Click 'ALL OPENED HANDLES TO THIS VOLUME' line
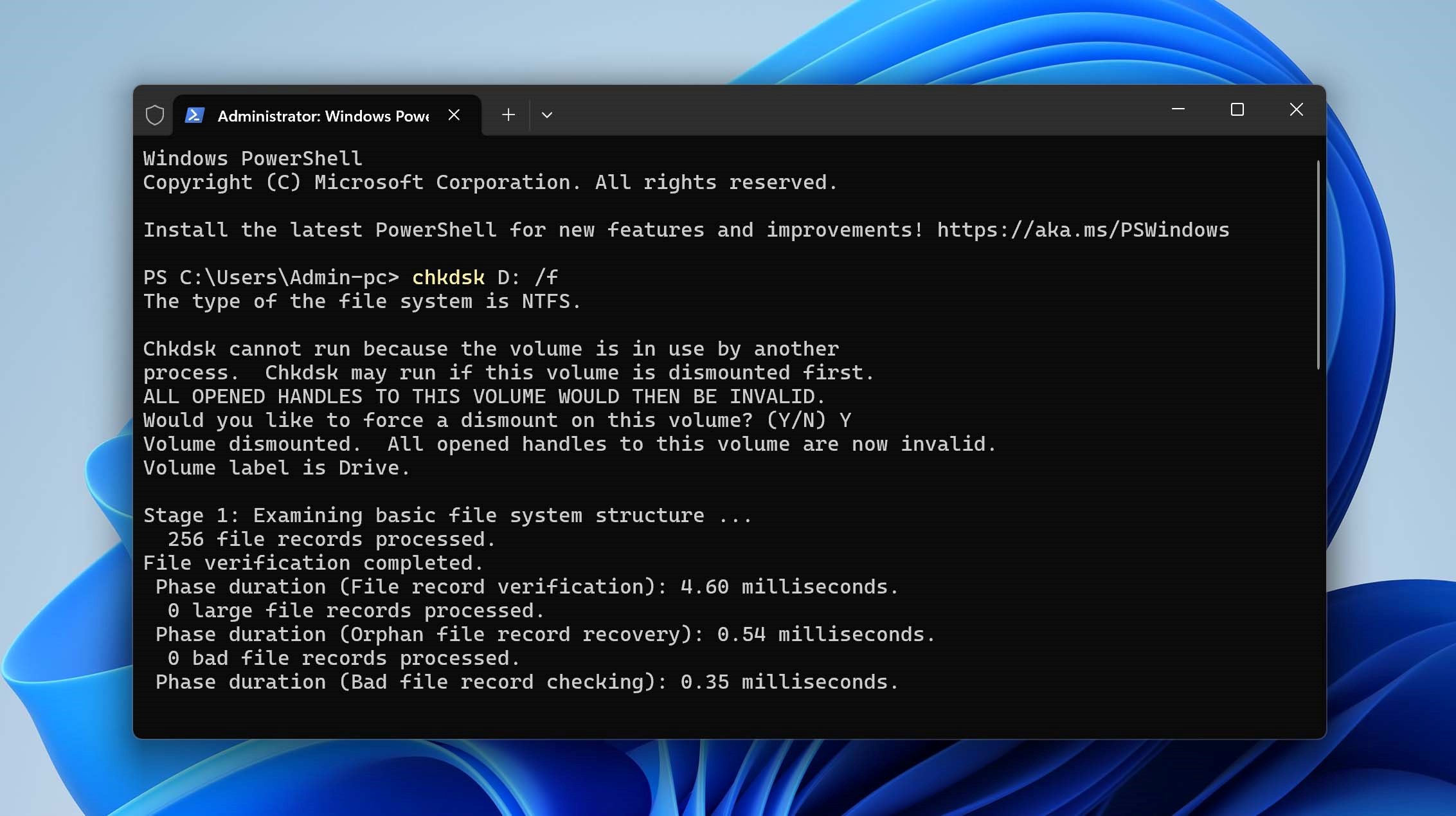 click(484, 396)
